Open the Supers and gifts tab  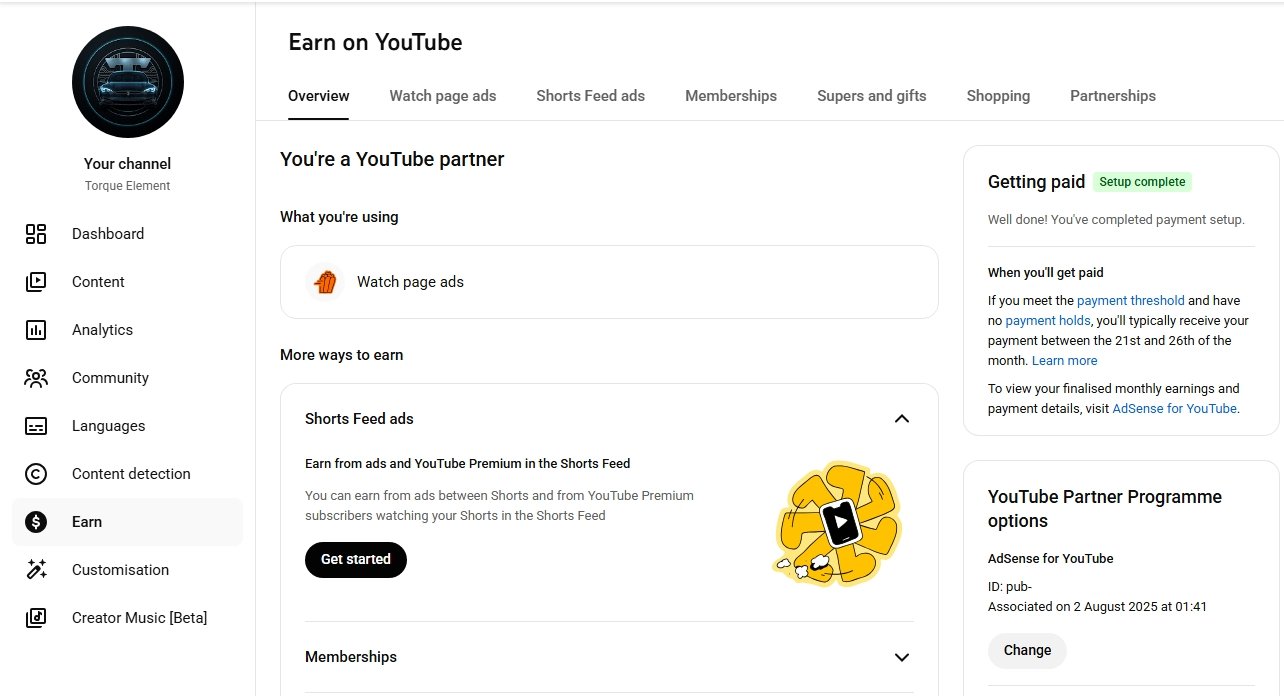871,96
